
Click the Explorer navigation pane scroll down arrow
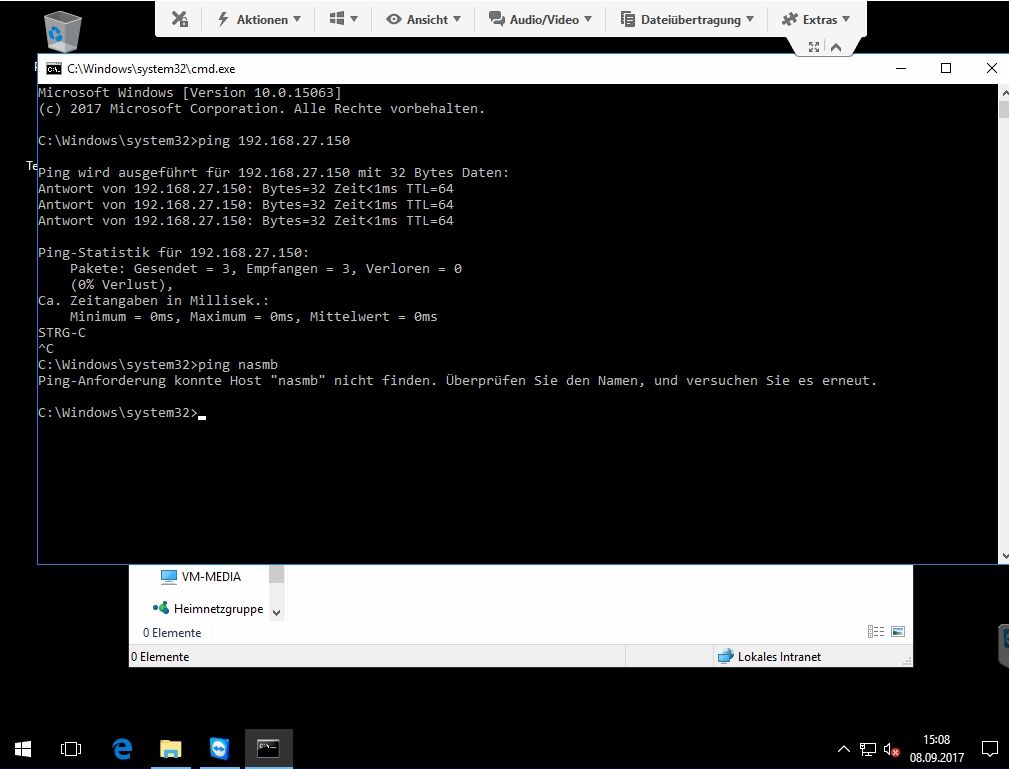[277, 613]
